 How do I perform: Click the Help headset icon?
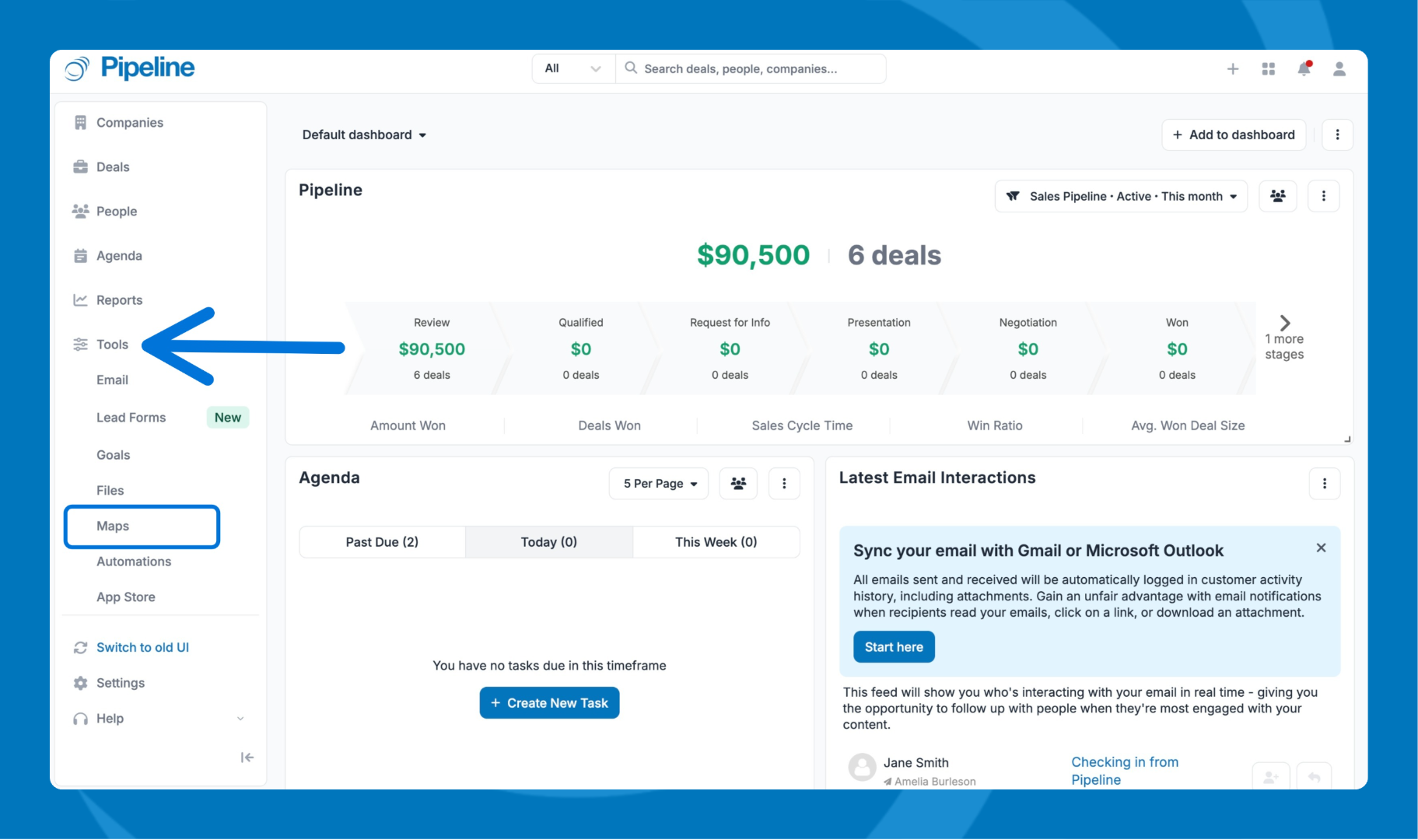coord(80,719)
